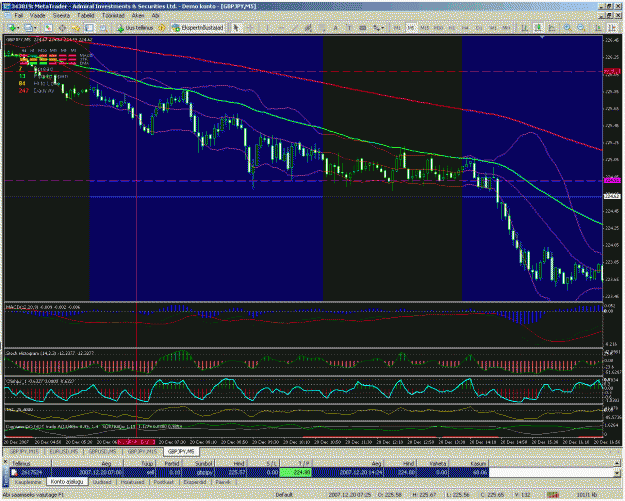The height and width of the screenshot is (501, 625).
Task: Click the zoom in magnifier icon
Action: click(567, 28)
